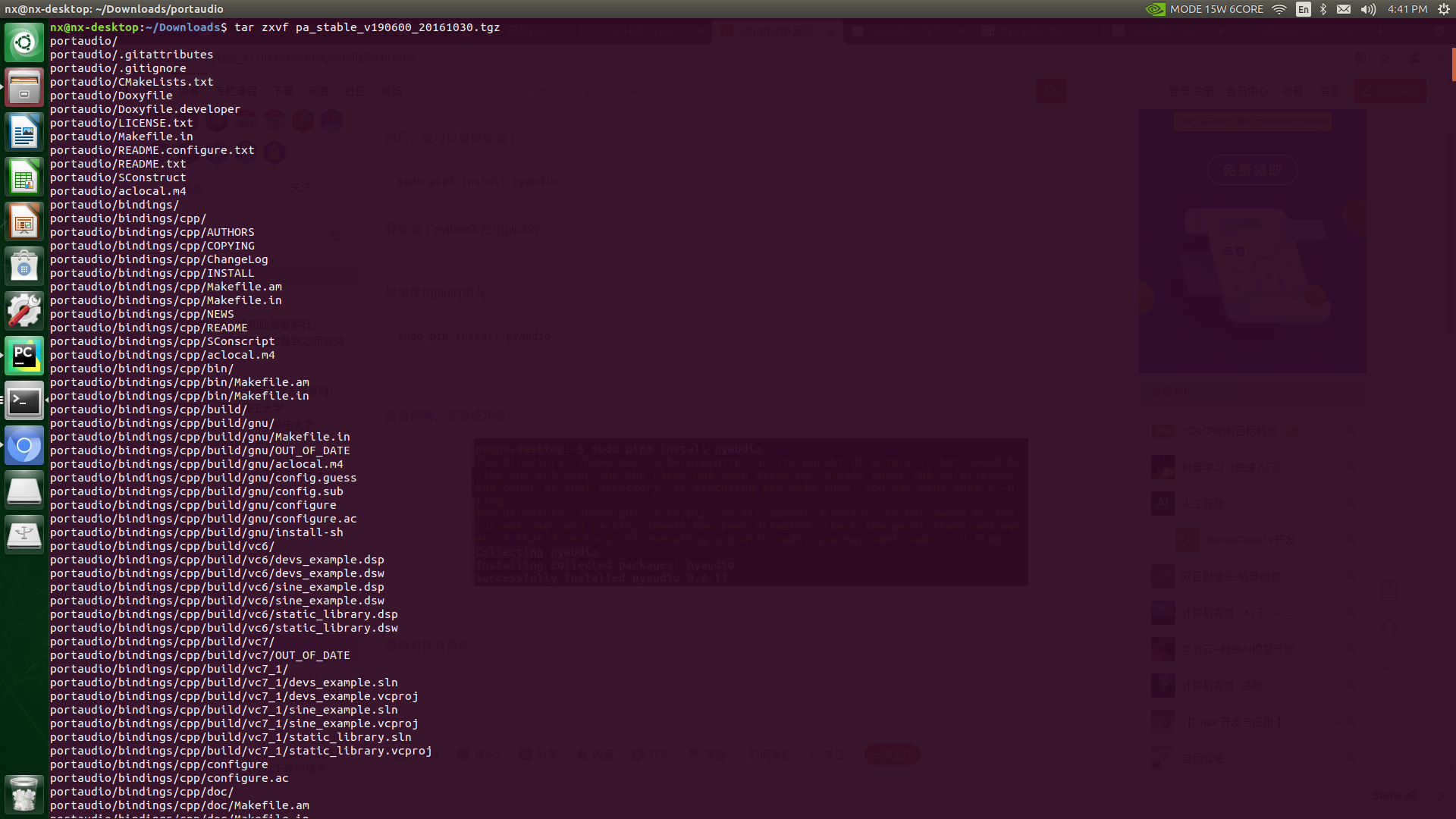Viewport: 1456px width, 819px height.
Task: Launch LibreOffice Writer from the dock
Action: 24,133
